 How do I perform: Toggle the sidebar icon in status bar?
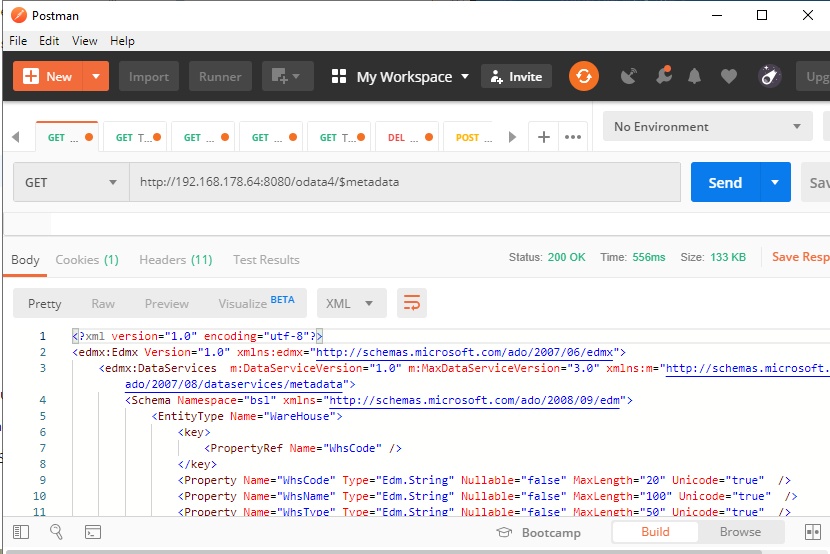pos(21,532)
